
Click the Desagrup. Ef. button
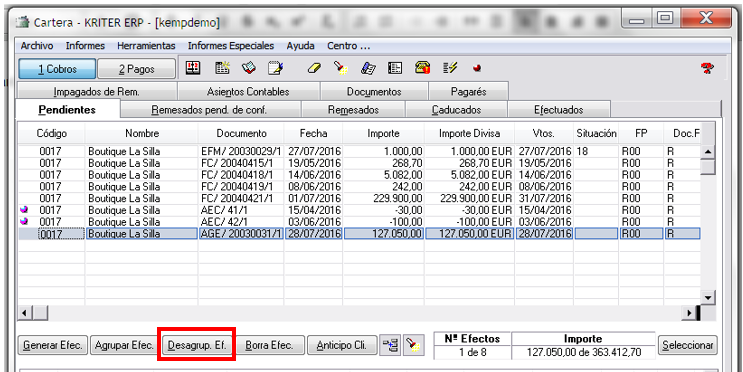197,345
